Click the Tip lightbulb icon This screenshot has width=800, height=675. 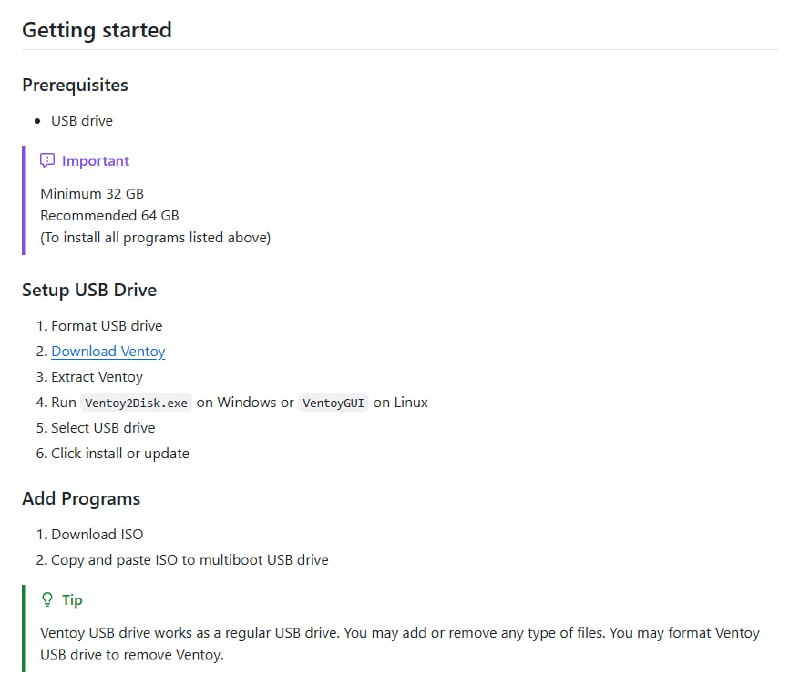coord(47,600)
